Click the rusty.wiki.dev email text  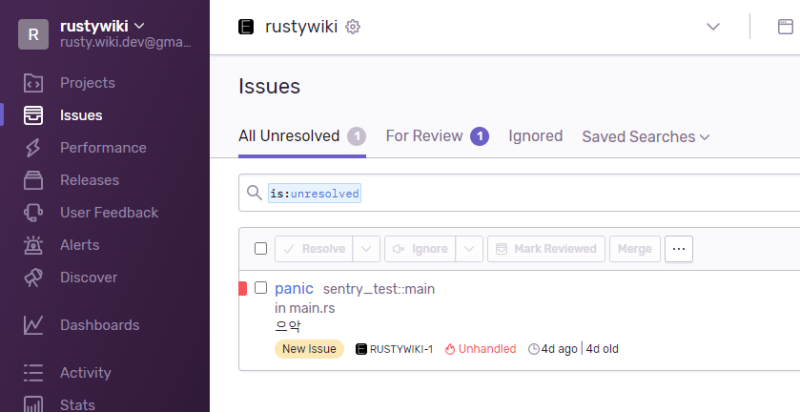(x=126, y=43)
